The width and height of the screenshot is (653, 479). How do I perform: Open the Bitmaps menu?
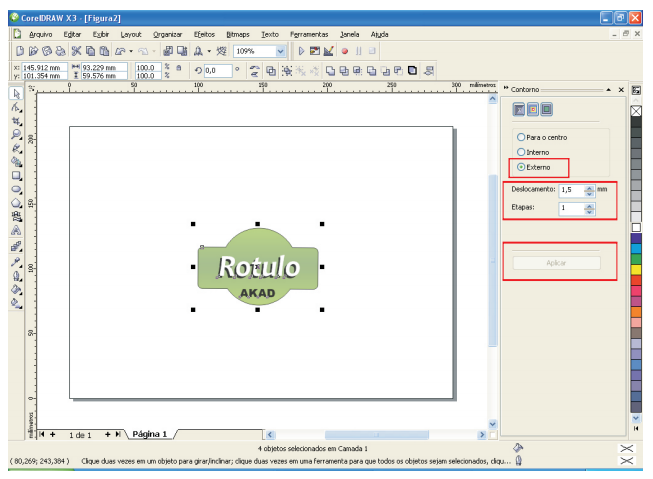[238, 34]
